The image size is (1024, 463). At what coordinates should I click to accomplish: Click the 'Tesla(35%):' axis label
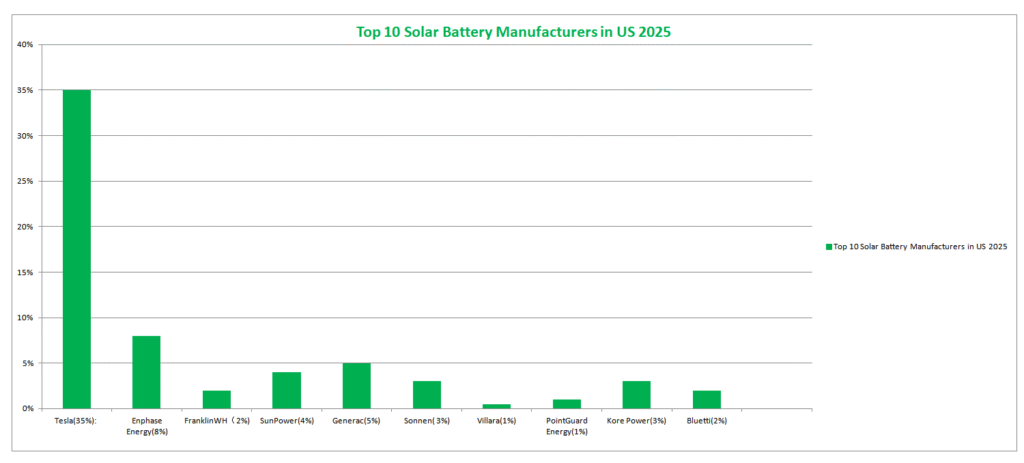76,421
